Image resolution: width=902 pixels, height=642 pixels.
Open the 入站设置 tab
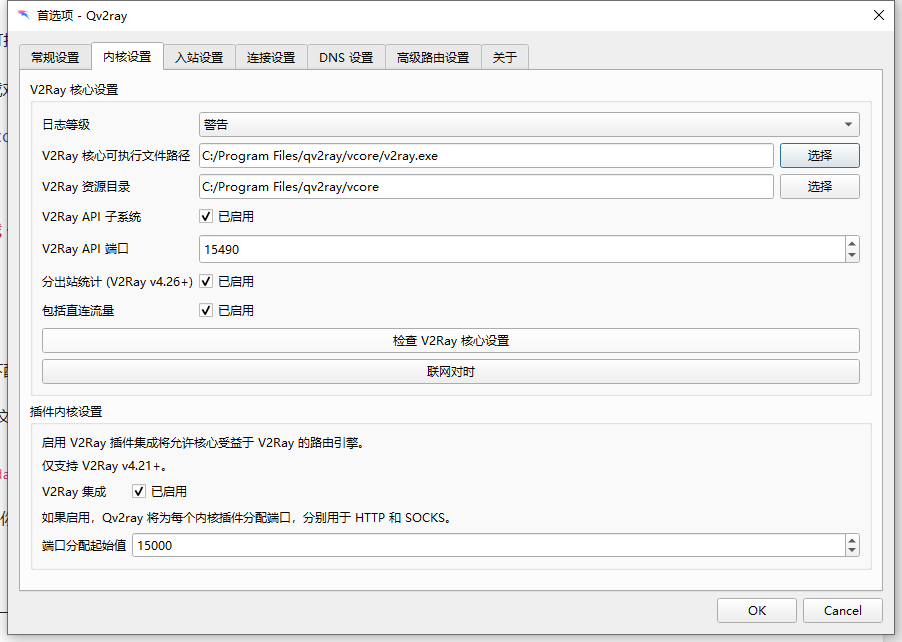click(x=199, y=57)
